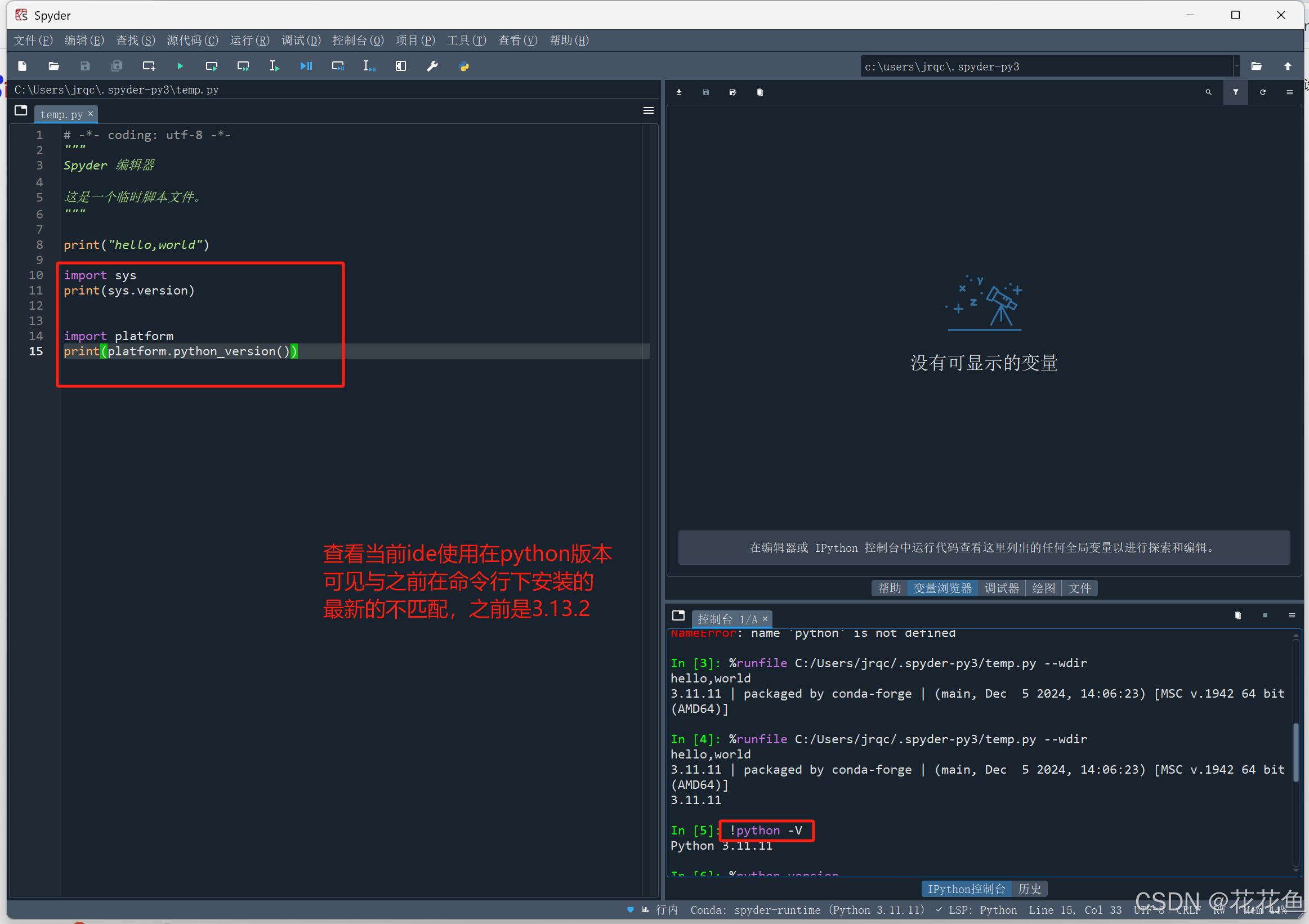The image size is (1309, 924).
Task: Click the Run current cell icon
Action: click(212, 66)
